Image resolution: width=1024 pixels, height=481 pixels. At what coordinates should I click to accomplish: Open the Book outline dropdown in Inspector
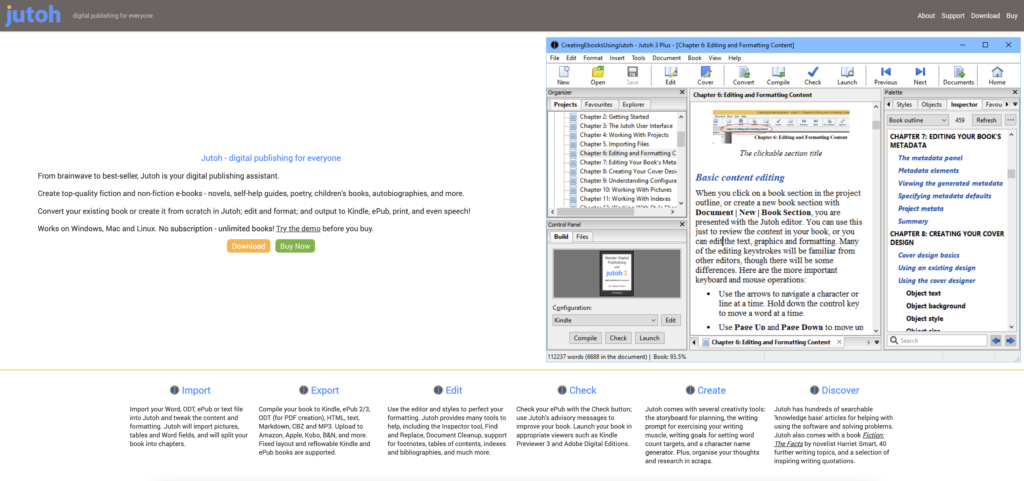pos(918,120)
